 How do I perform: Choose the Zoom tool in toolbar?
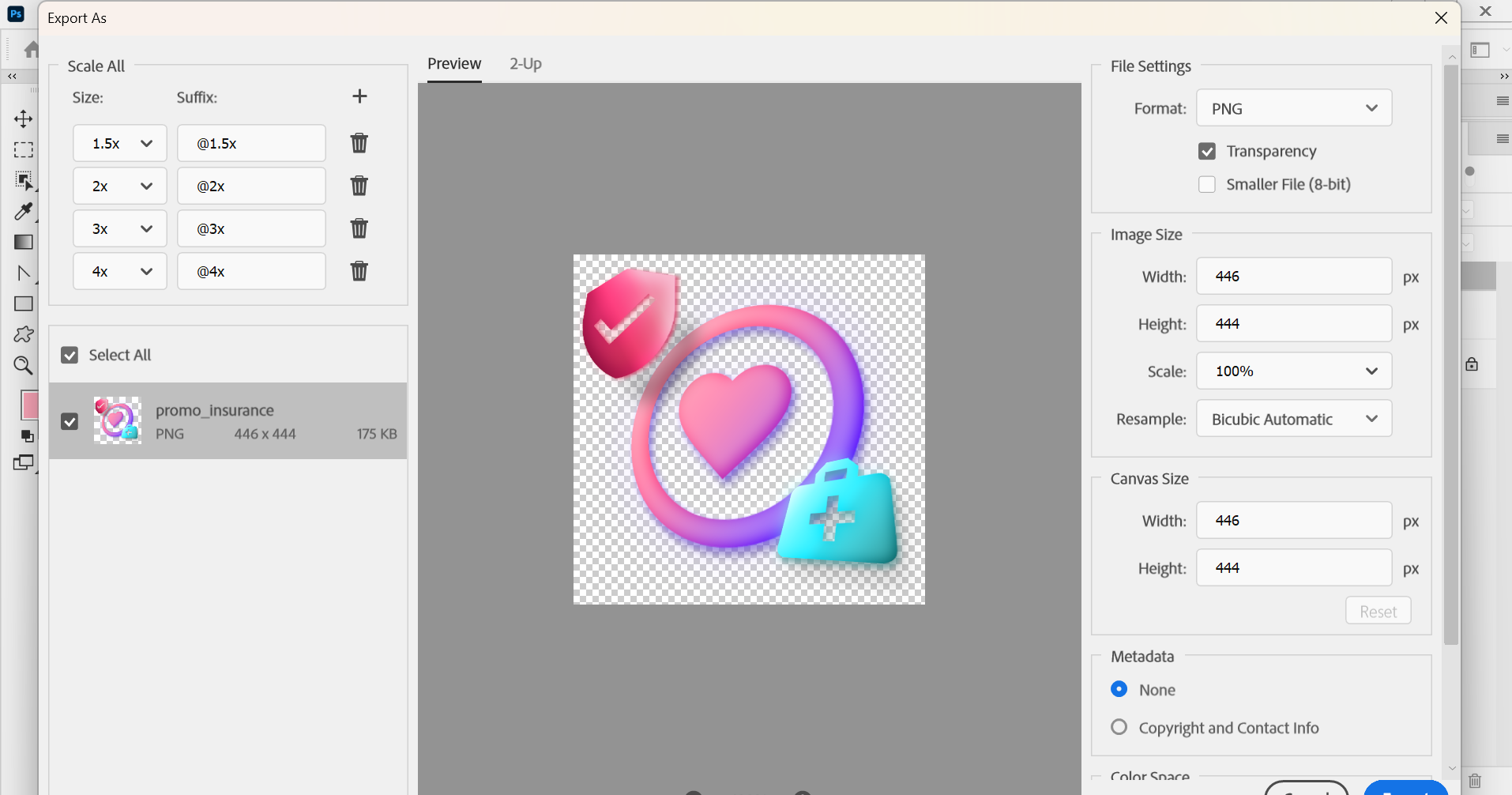point(24,365)
